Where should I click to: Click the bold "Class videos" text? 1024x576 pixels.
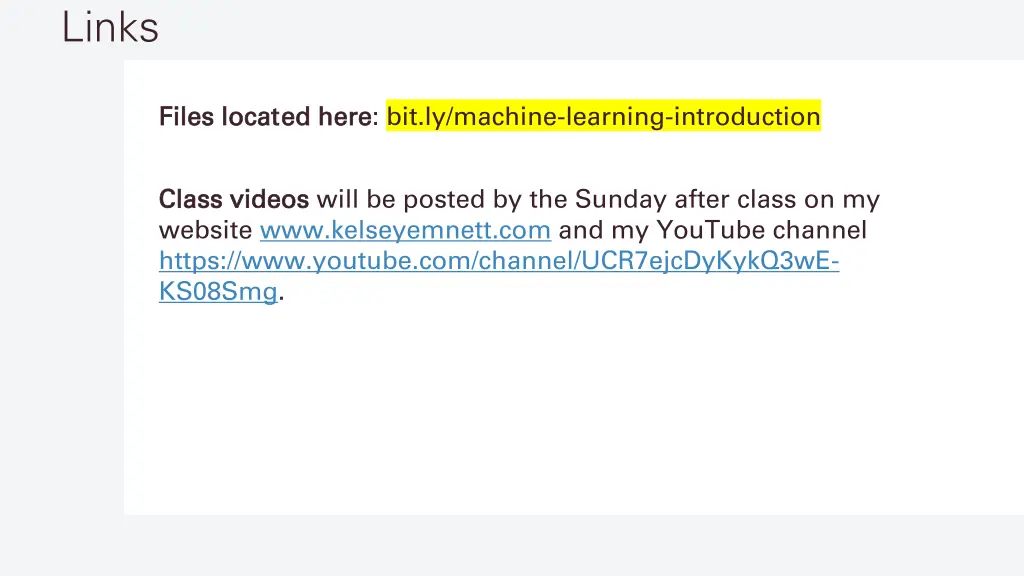click(233, 200)
